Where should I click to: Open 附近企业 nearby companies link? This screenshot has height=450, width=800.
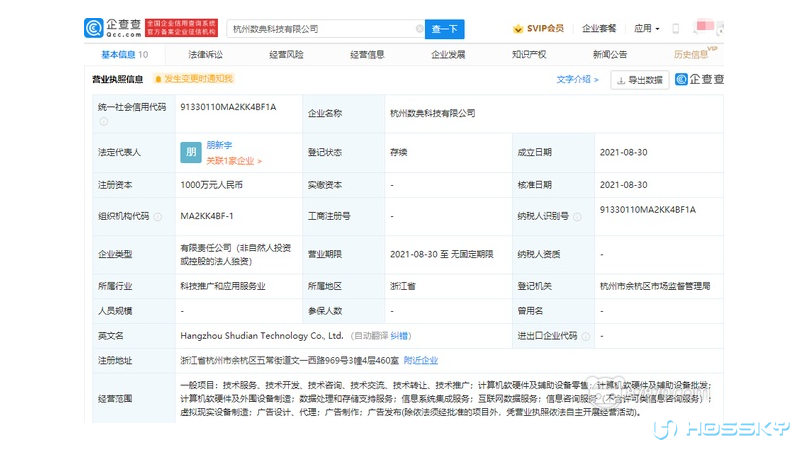tap(421, 361)
